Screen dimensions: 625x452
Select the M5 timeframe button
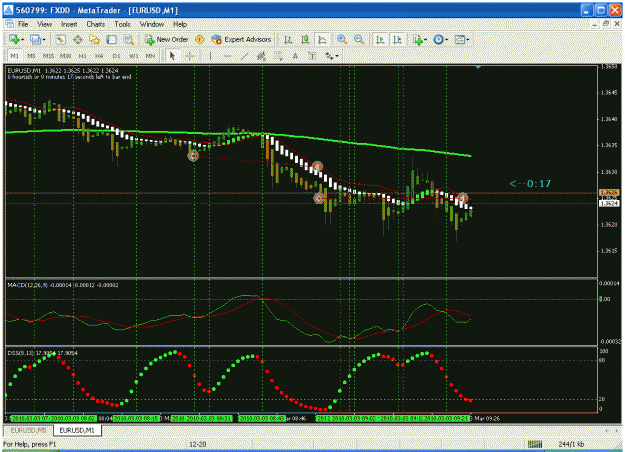[x=31, y=56]
